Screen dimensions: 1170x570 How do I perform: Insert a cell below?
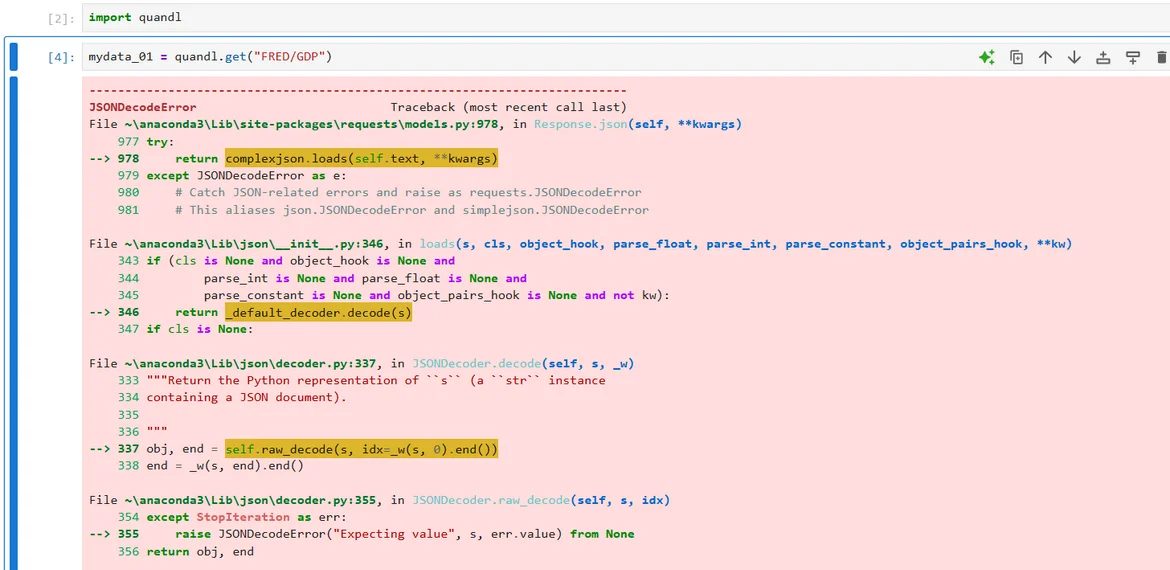(x=1132, y=57)
